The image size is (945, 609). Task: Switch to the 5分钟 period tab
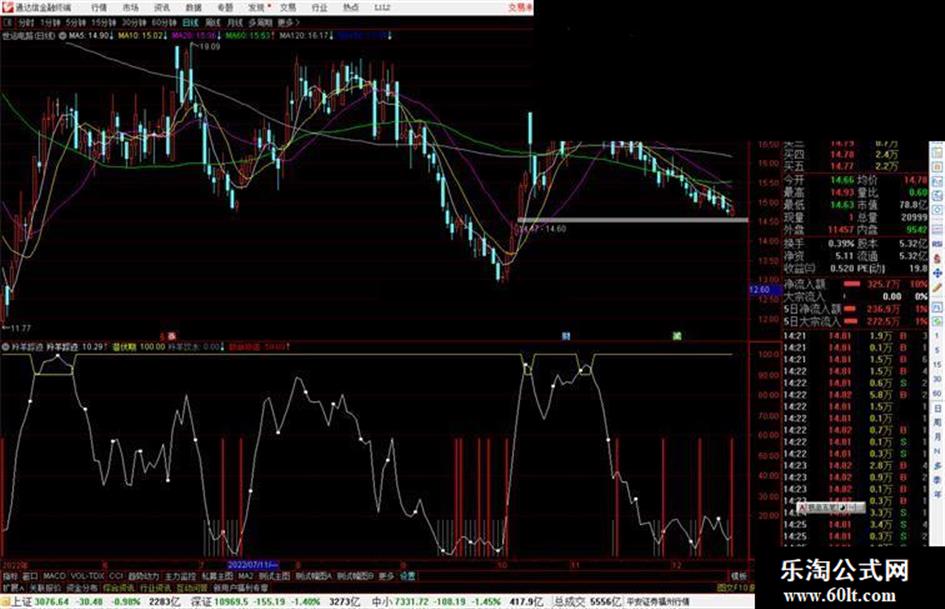[76, 23]
